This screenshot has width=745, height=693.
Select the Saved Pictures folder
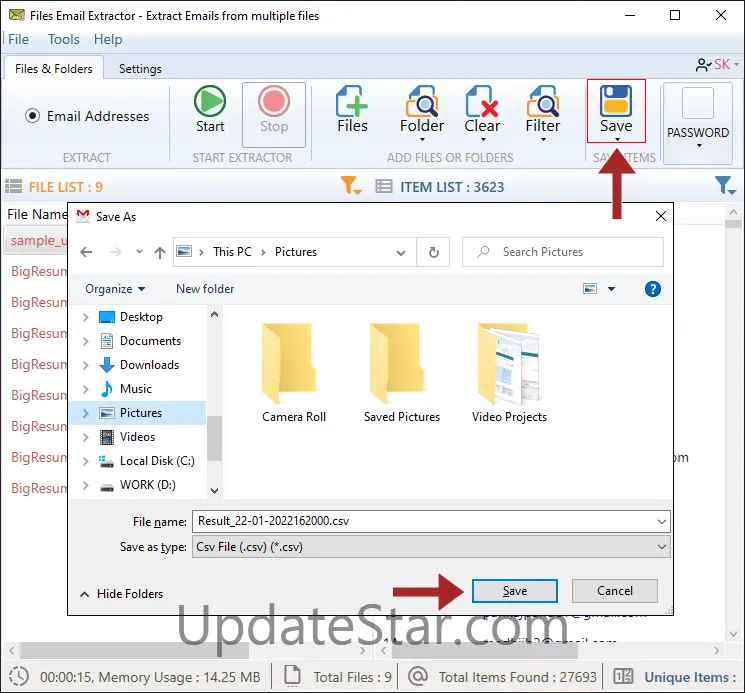click(401, 373)
